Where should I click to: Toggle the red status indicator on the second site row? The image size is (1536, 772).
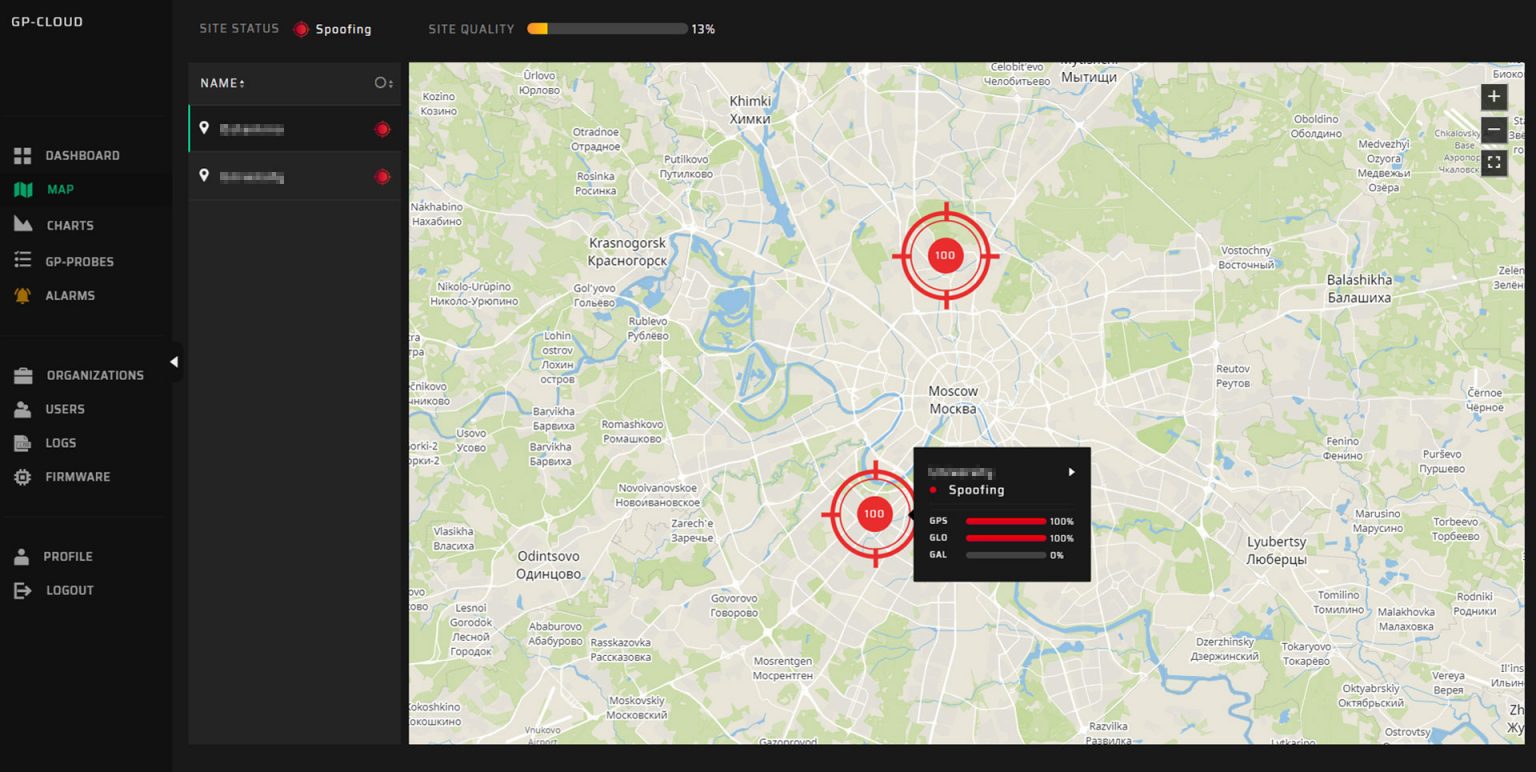pyautogui.click(x=382, y=176)
